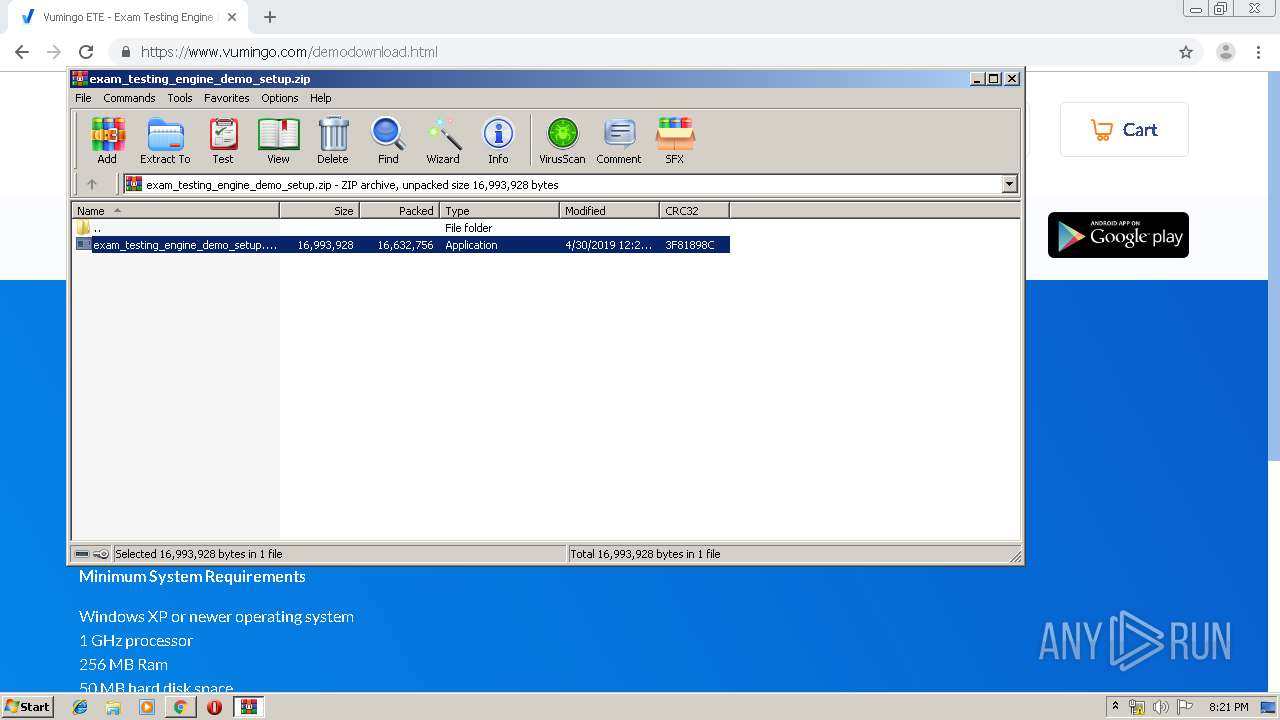Screen dimensions: 1280x720
Task: Sort file list by Name column
Action: tap(175, 210)
